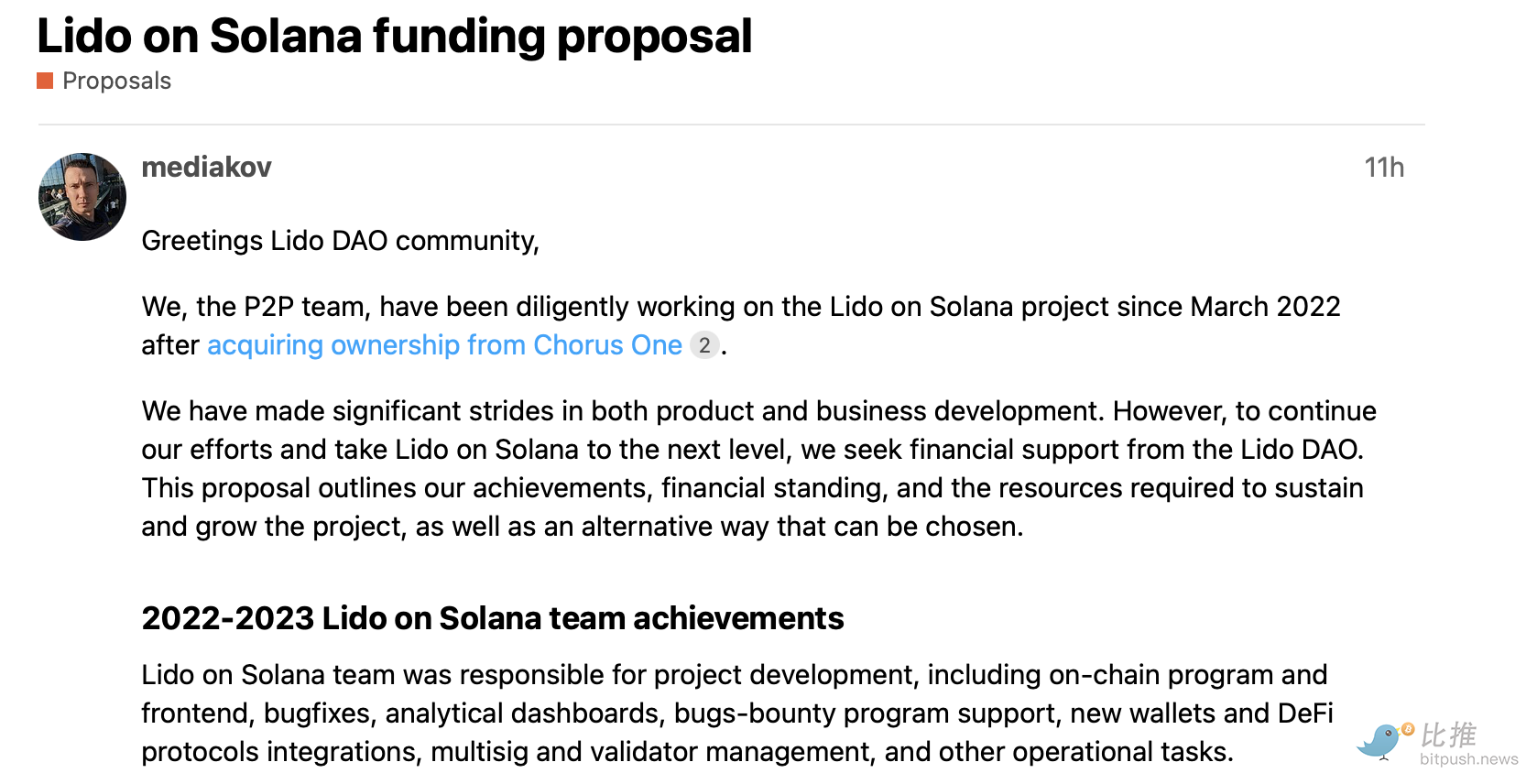Click the link click-count badge showing 2
1537x784 pixels.
pos(703,345)
